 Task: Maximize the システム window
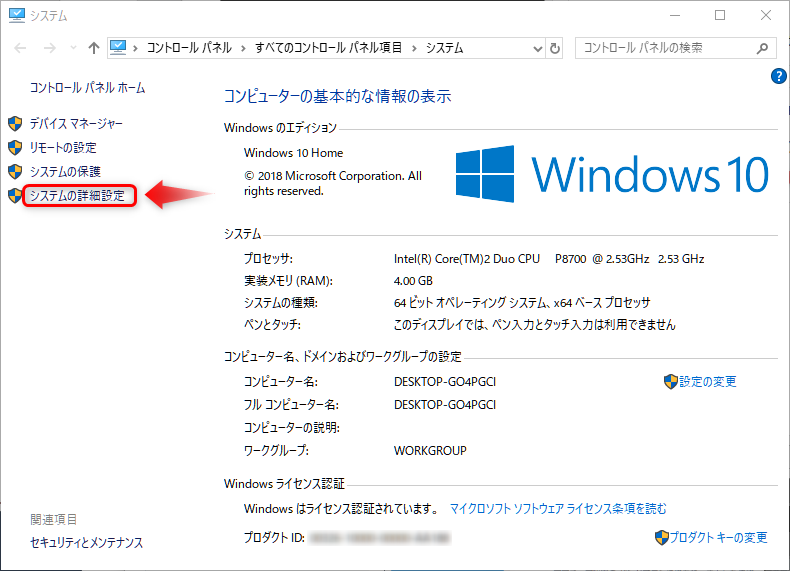click(x=720, y=16)
